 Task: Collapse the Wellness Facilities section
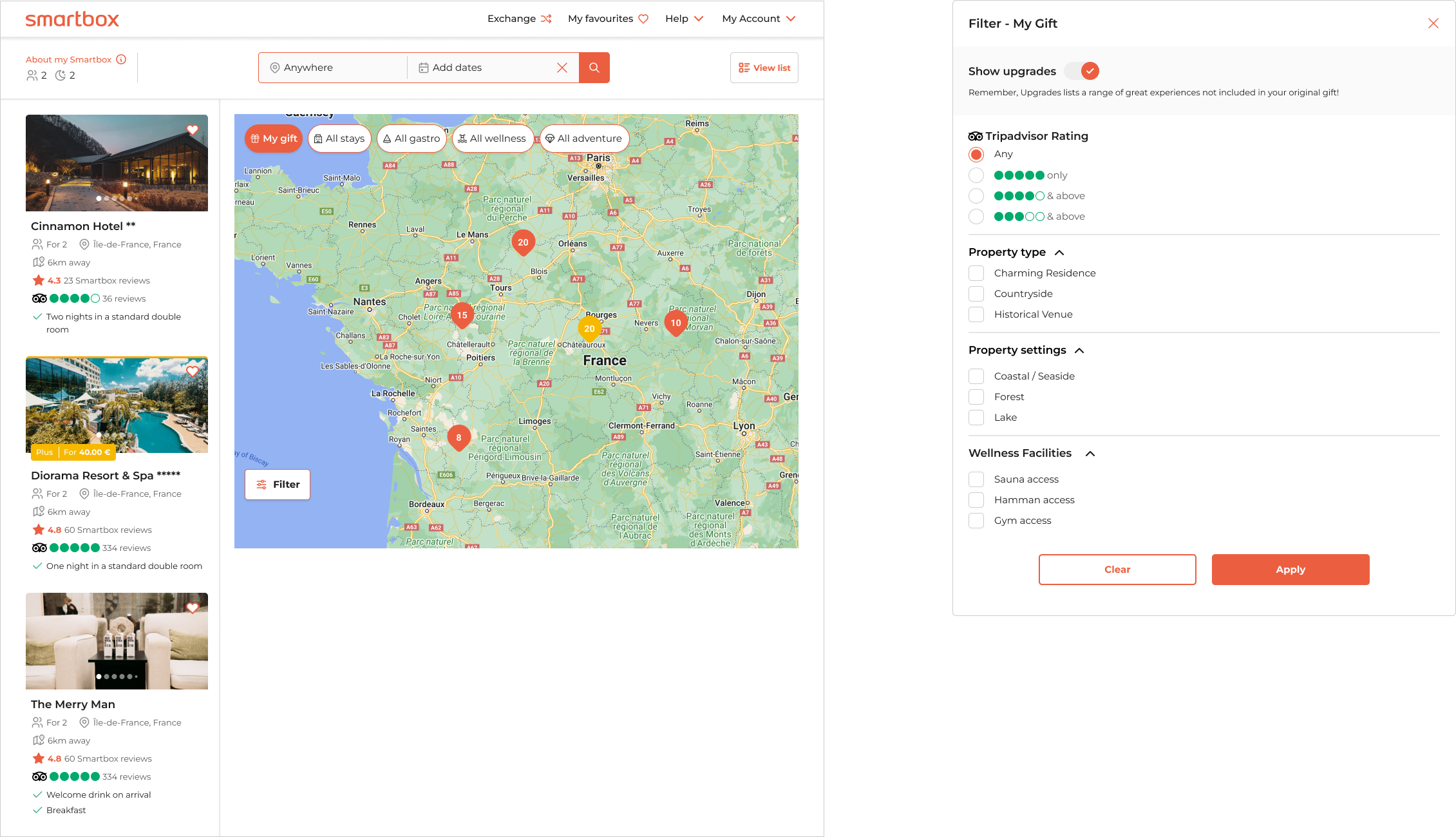tap(1090, 454)
